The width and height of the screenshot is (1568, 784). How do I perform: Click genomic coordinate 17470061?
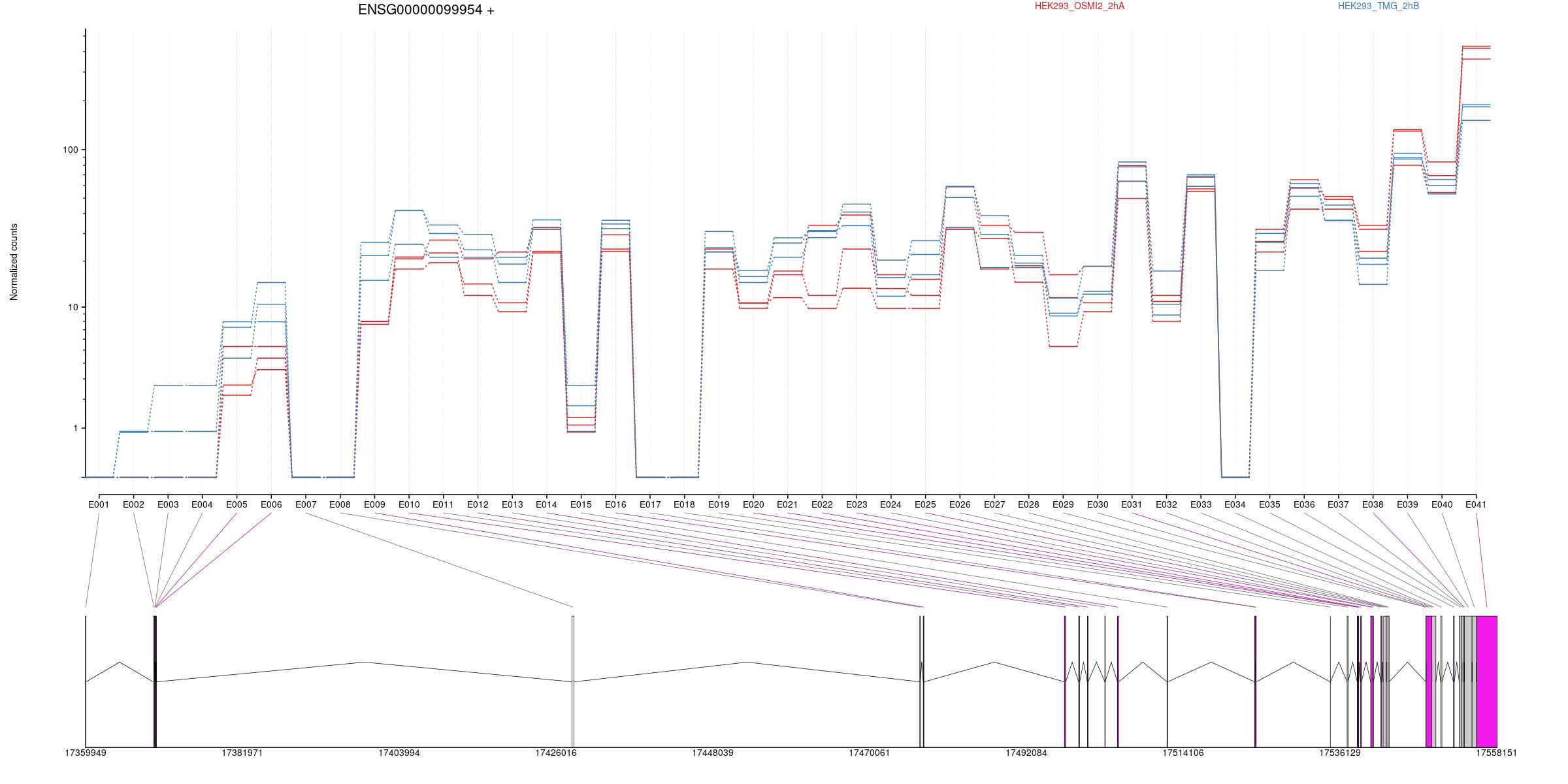(870, 753)
